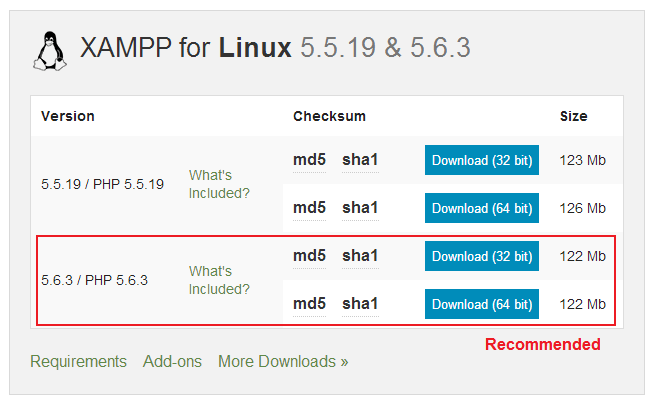Screen dimensions: 653x407
Task: Download 32 bit XAMPP 5.6.3
Action: coord(482,256)
